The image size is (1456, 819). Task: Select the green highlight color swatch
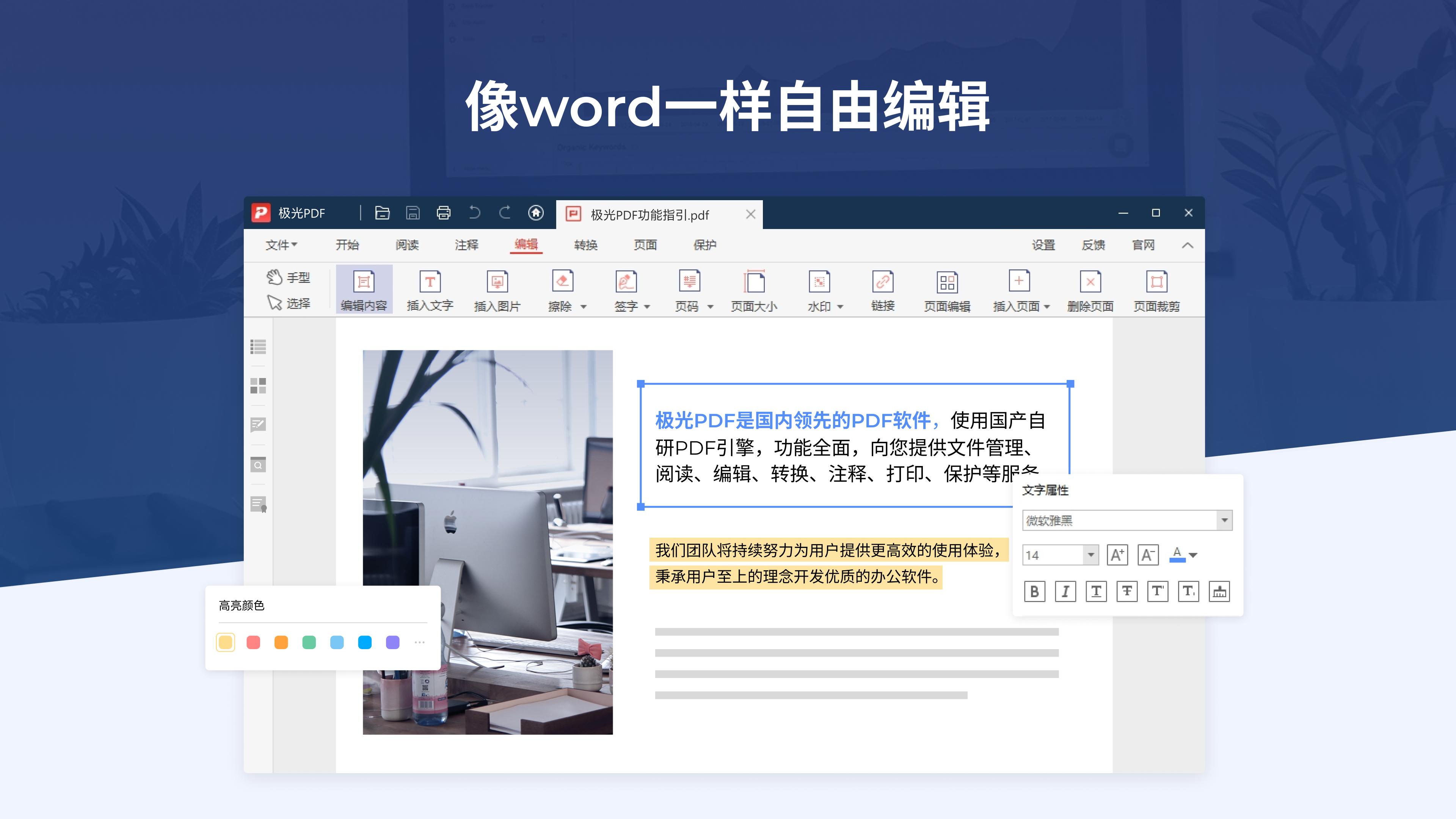309,642
